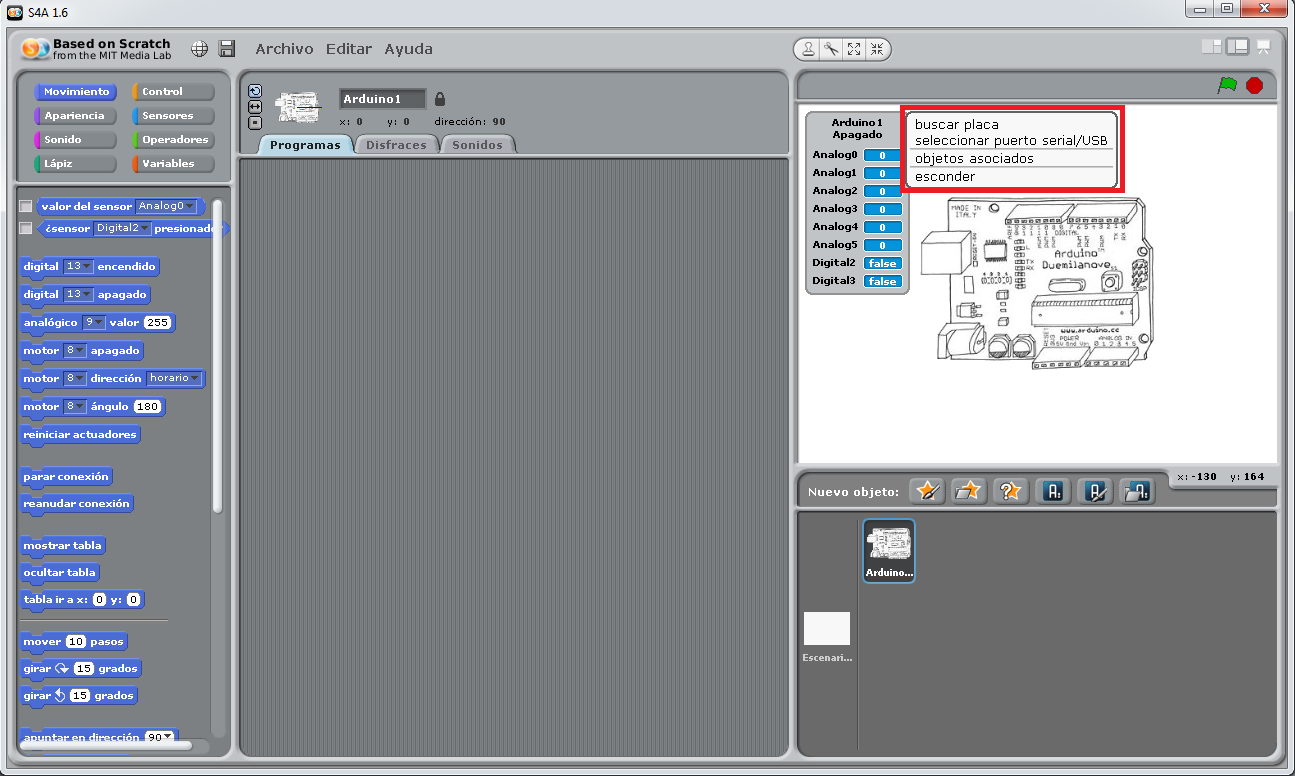Screen dimensions: 1295x776
Task: Select the Movimiento block category
Action: [x=75, y=92]
